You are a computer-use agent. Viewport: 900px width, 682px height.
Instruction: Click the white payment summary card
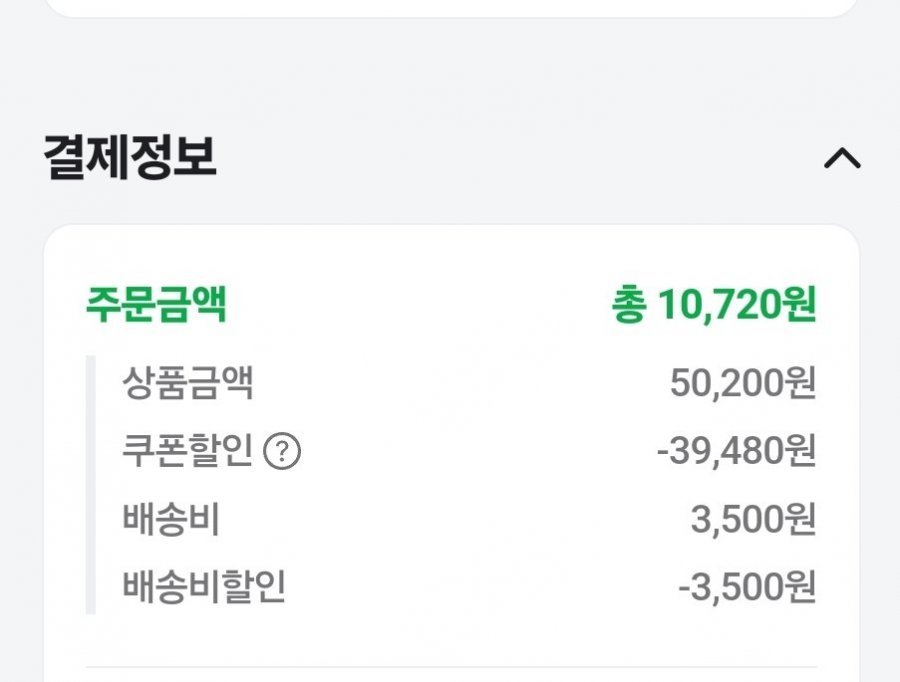(x=451, y=454)
